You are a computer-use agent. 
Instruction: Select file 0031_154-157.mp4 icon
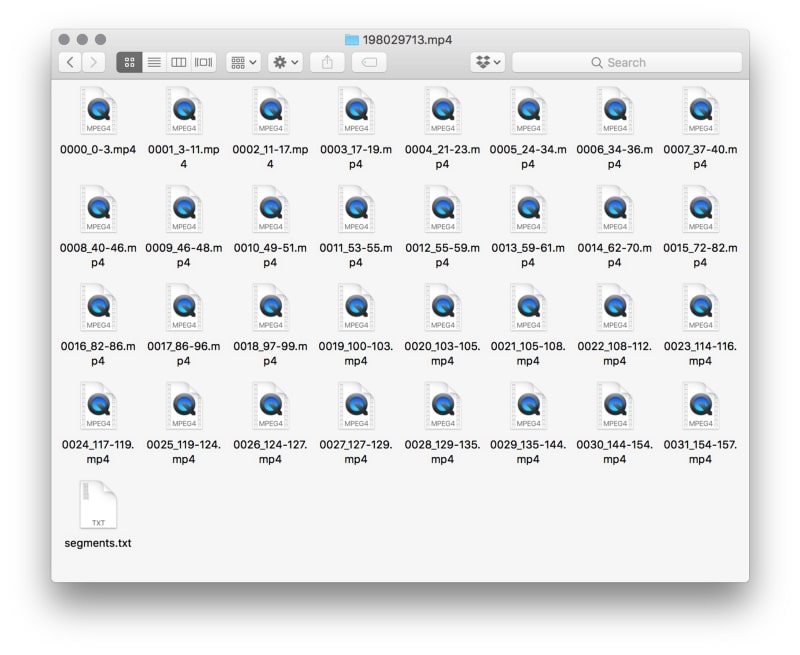[x=701, y=406]
